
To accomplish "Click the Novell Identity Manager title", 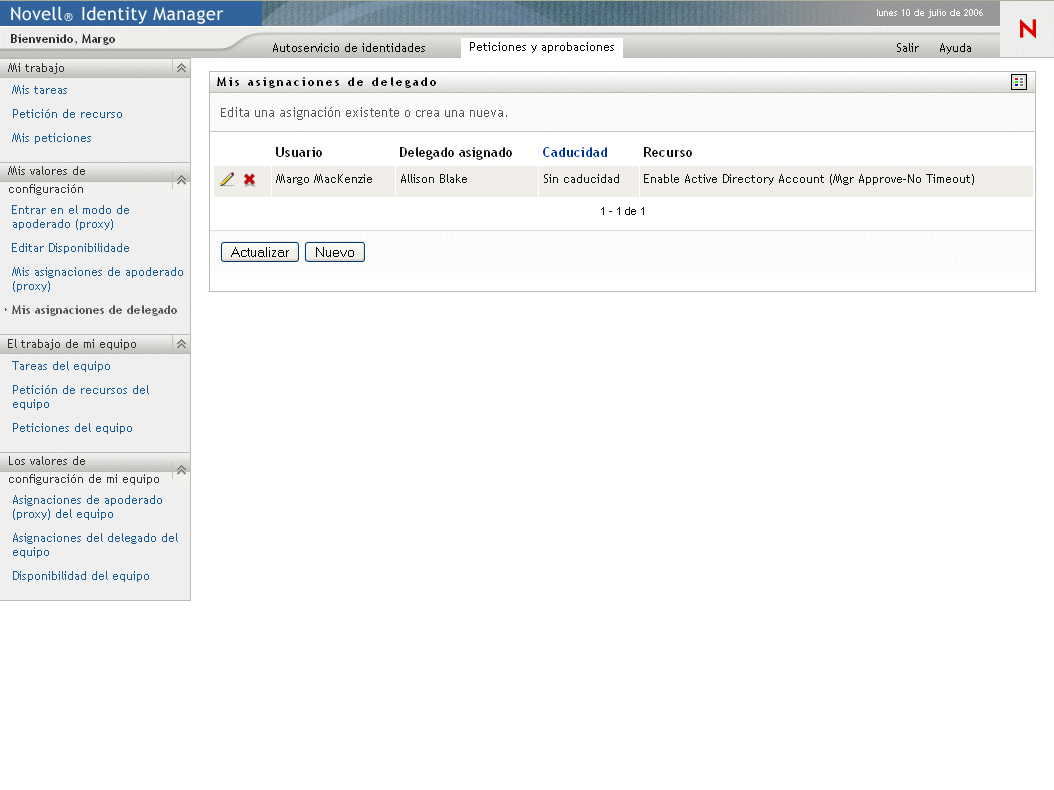I will pyautogui.click(x=116, y=14).
